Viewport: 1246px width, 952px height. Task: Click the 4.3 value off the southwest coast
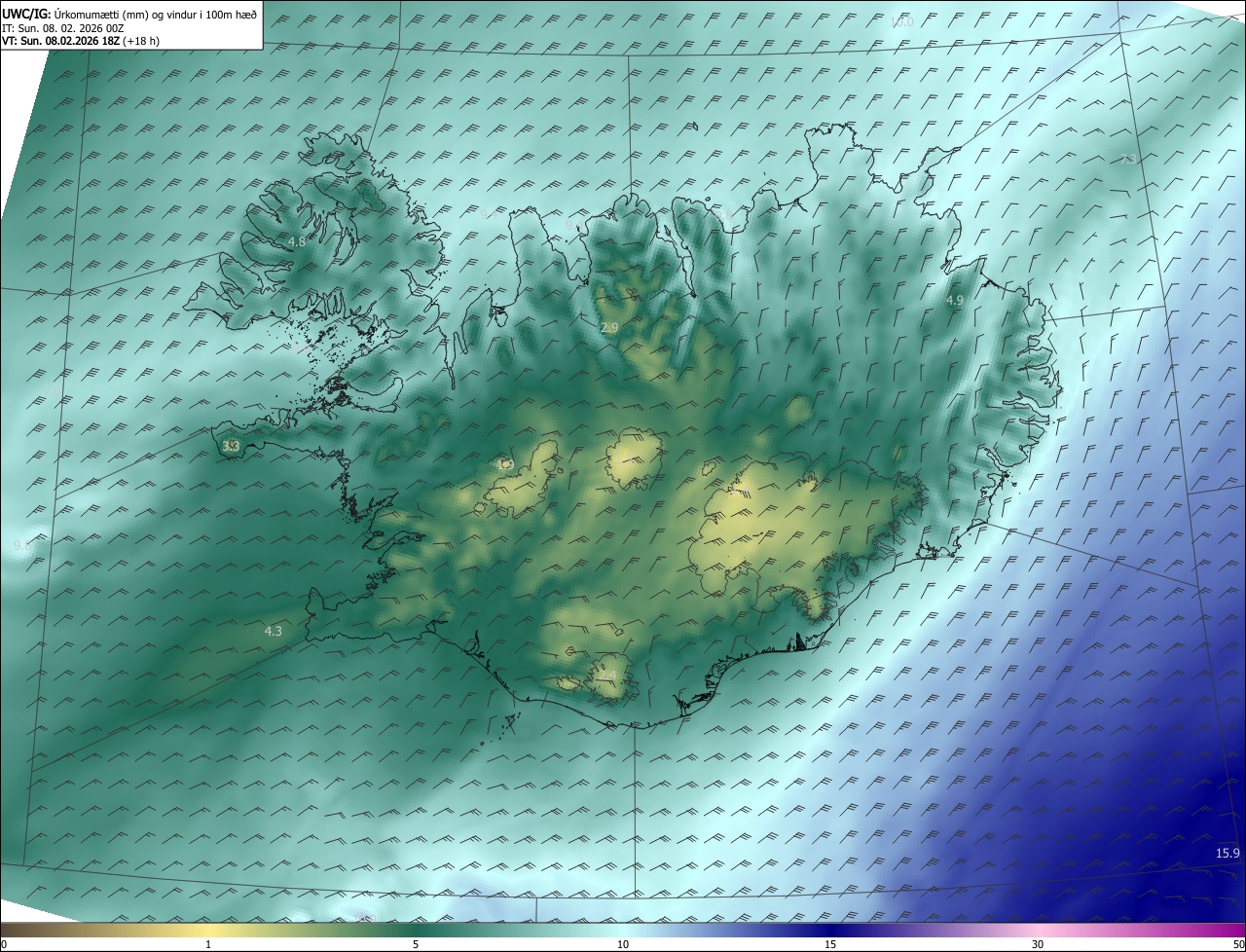coord(273,631)
